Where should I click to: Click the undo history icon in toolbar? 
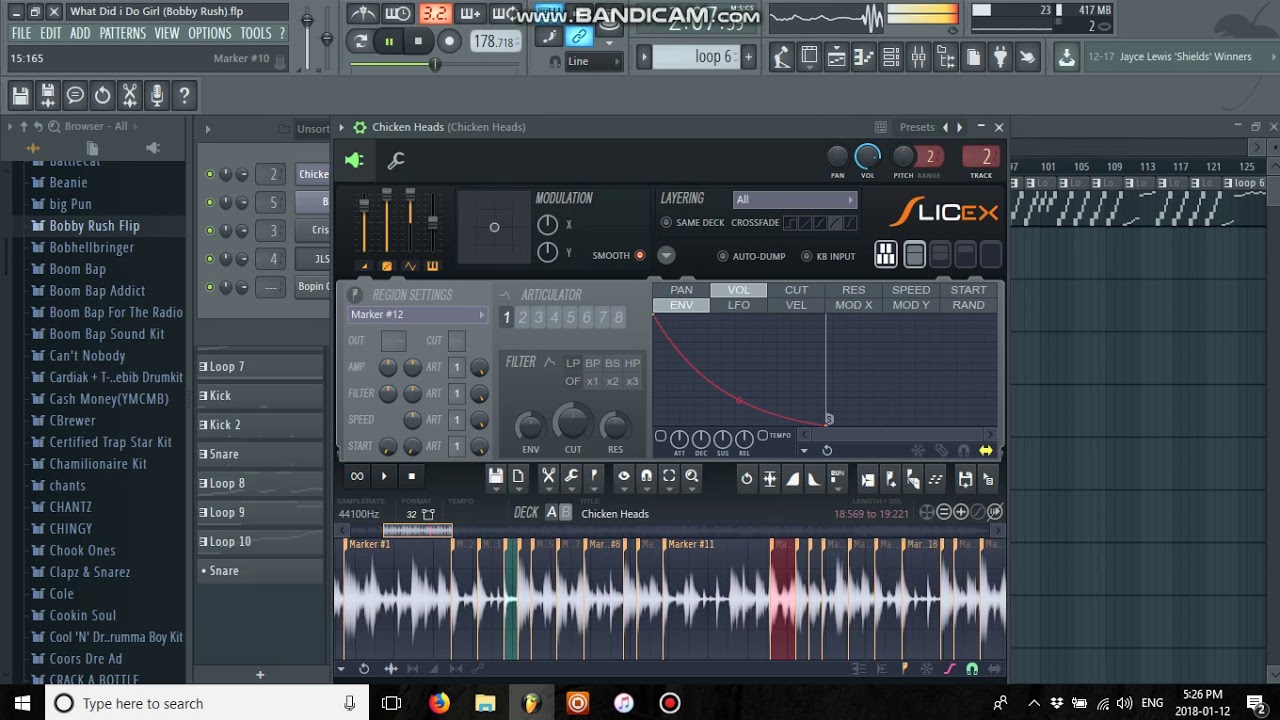102,96
